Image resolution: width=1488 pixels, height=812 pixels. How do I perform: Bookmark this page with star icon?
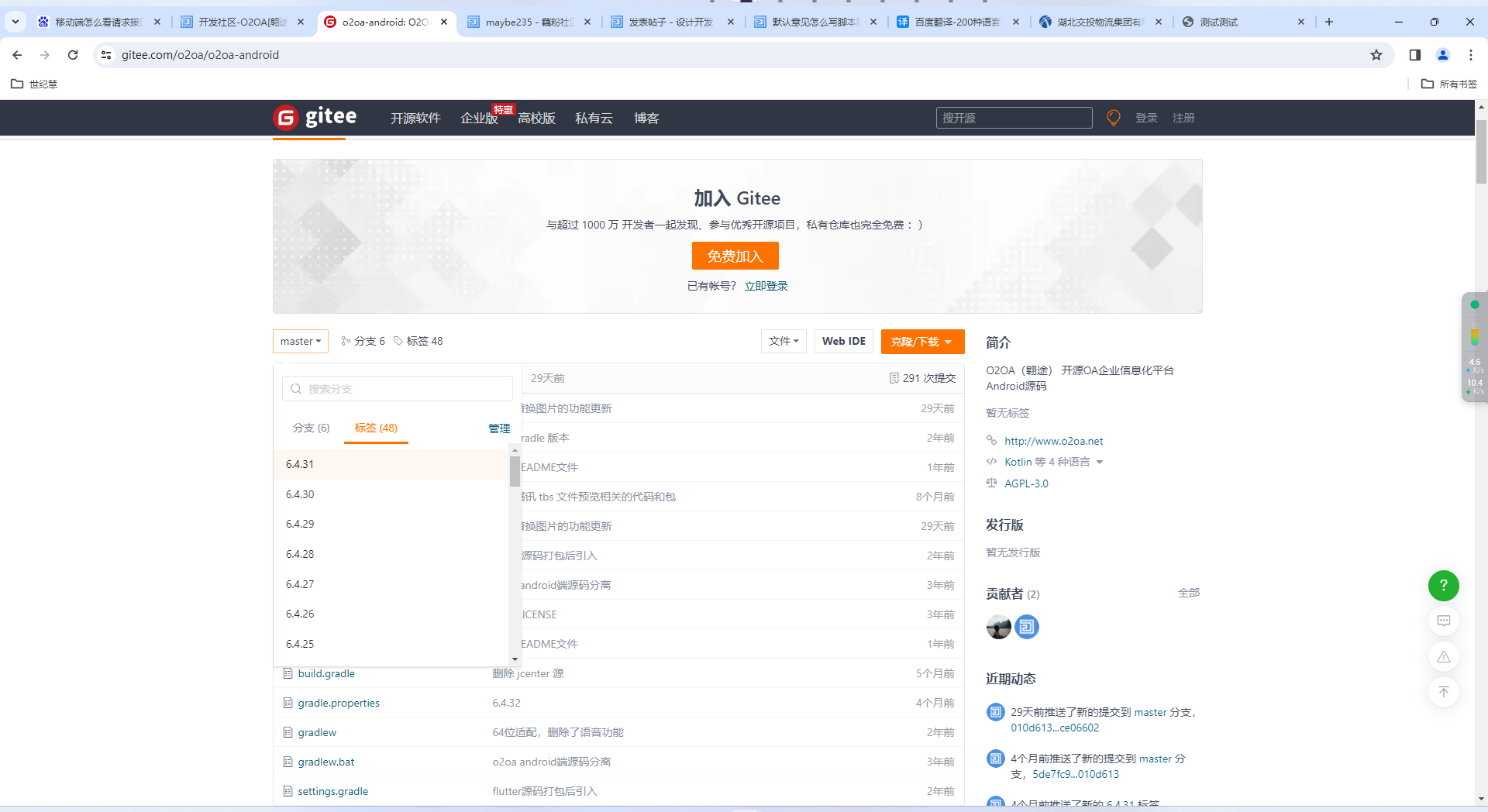click(1376, 55)
